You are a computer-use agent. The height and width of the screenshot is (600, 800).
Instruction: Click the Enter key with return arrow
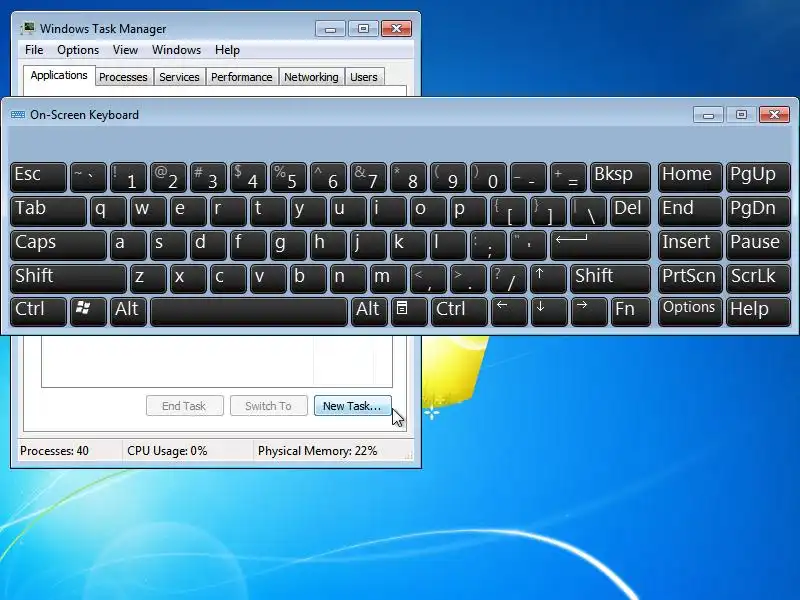[600, 244]
